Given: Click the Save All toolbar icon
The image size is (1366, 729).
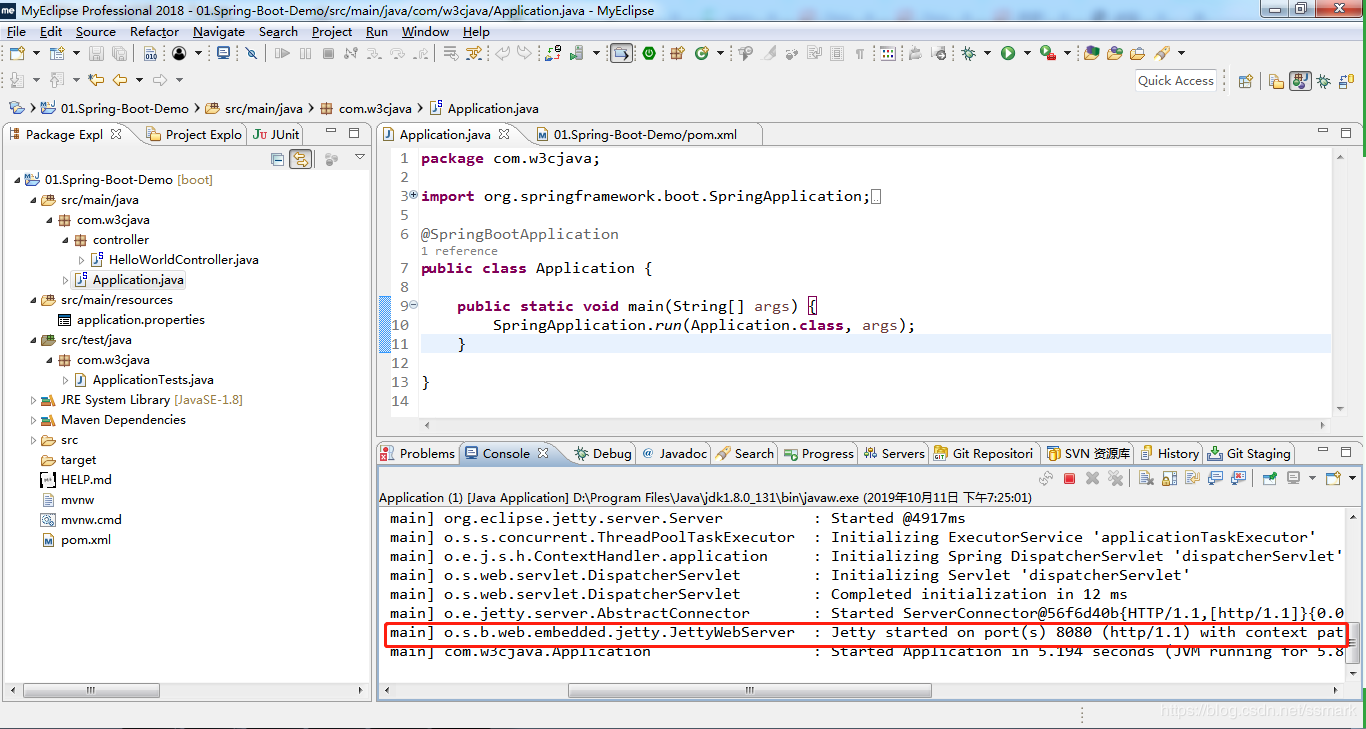Looking at the screenshot, I should [x=120, y=53].
